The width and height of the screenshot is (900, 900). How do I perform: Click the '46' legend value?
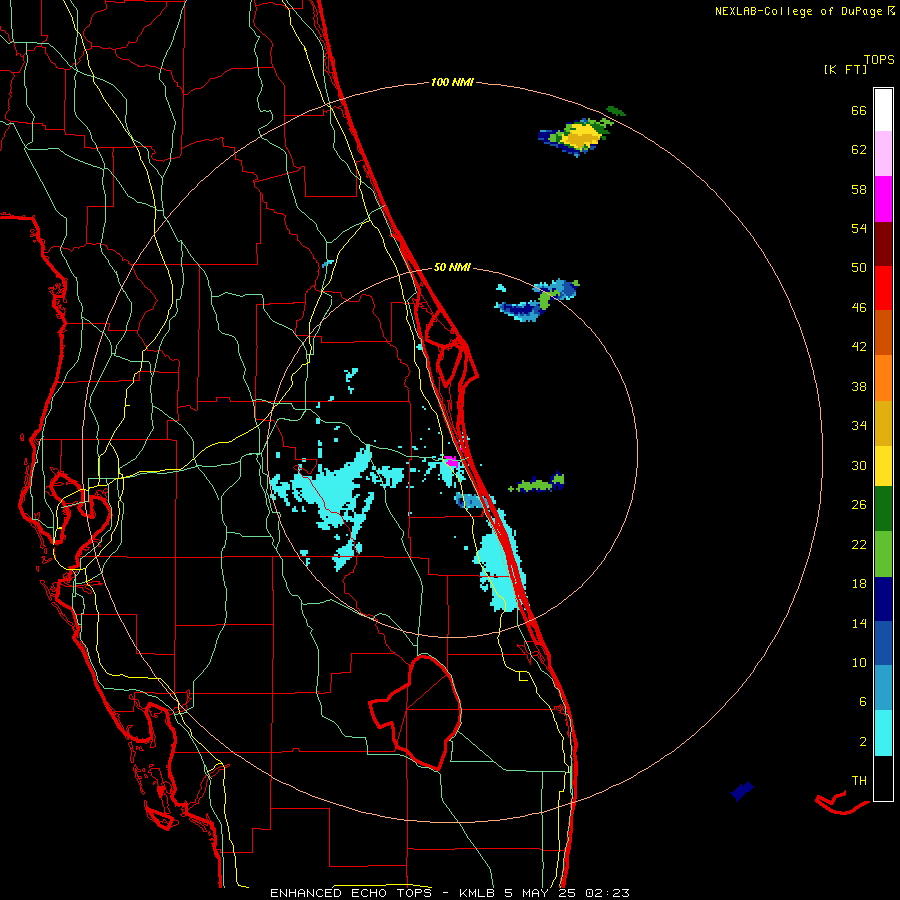click(859, 308)
